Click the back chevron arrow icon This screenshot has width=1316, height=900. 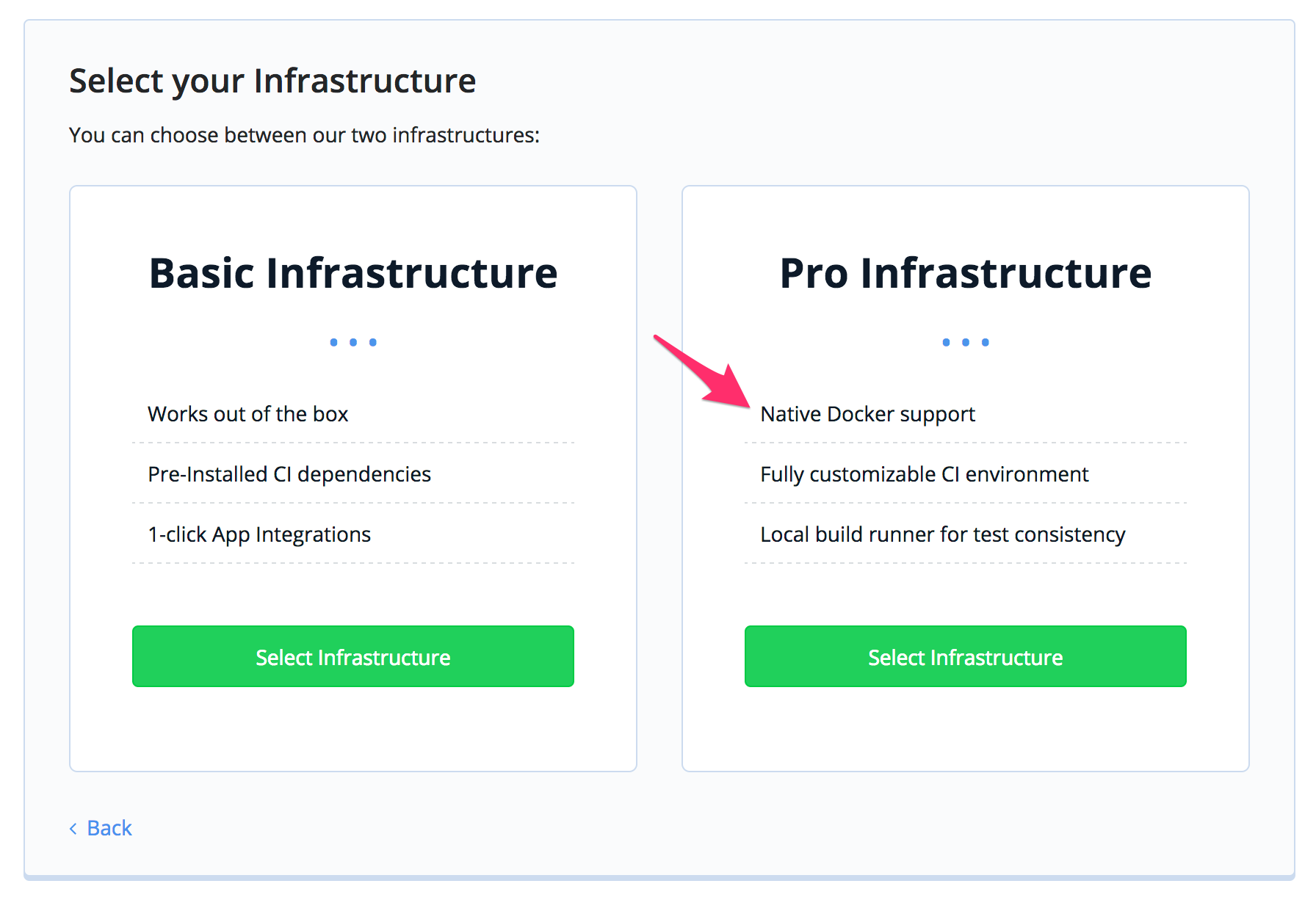click(73, 829)
